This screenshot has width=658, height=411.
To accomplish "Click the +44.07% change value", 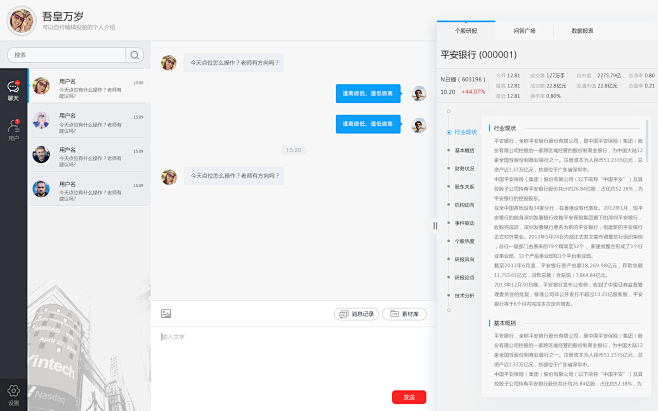I will (473, 92).
